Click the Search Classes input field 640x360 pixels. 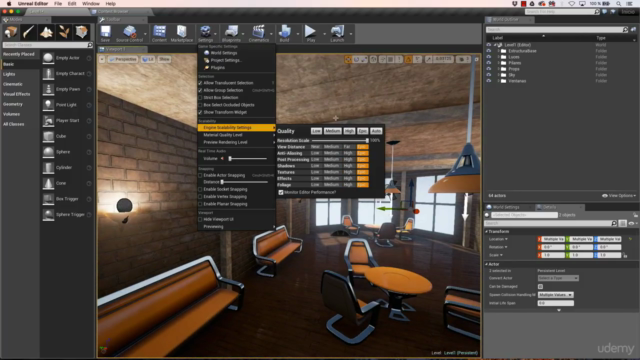coord(47,45)
